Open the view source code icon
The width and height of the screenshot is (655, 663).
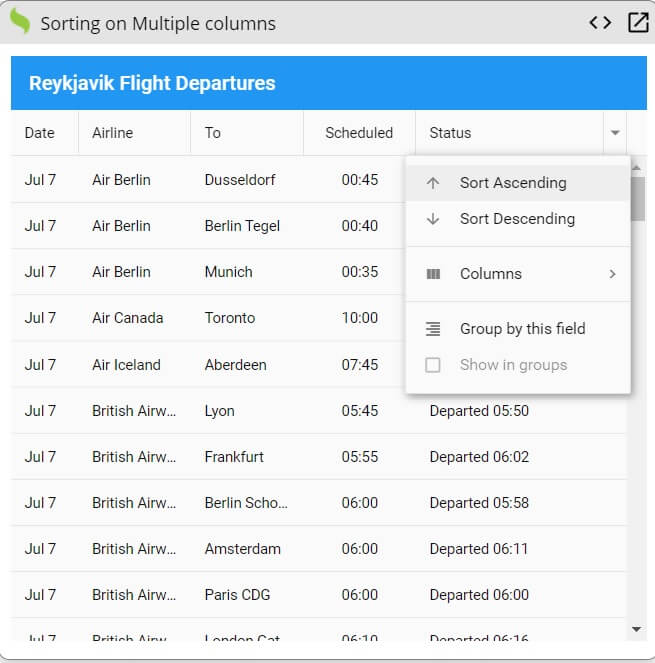point(600,22)
